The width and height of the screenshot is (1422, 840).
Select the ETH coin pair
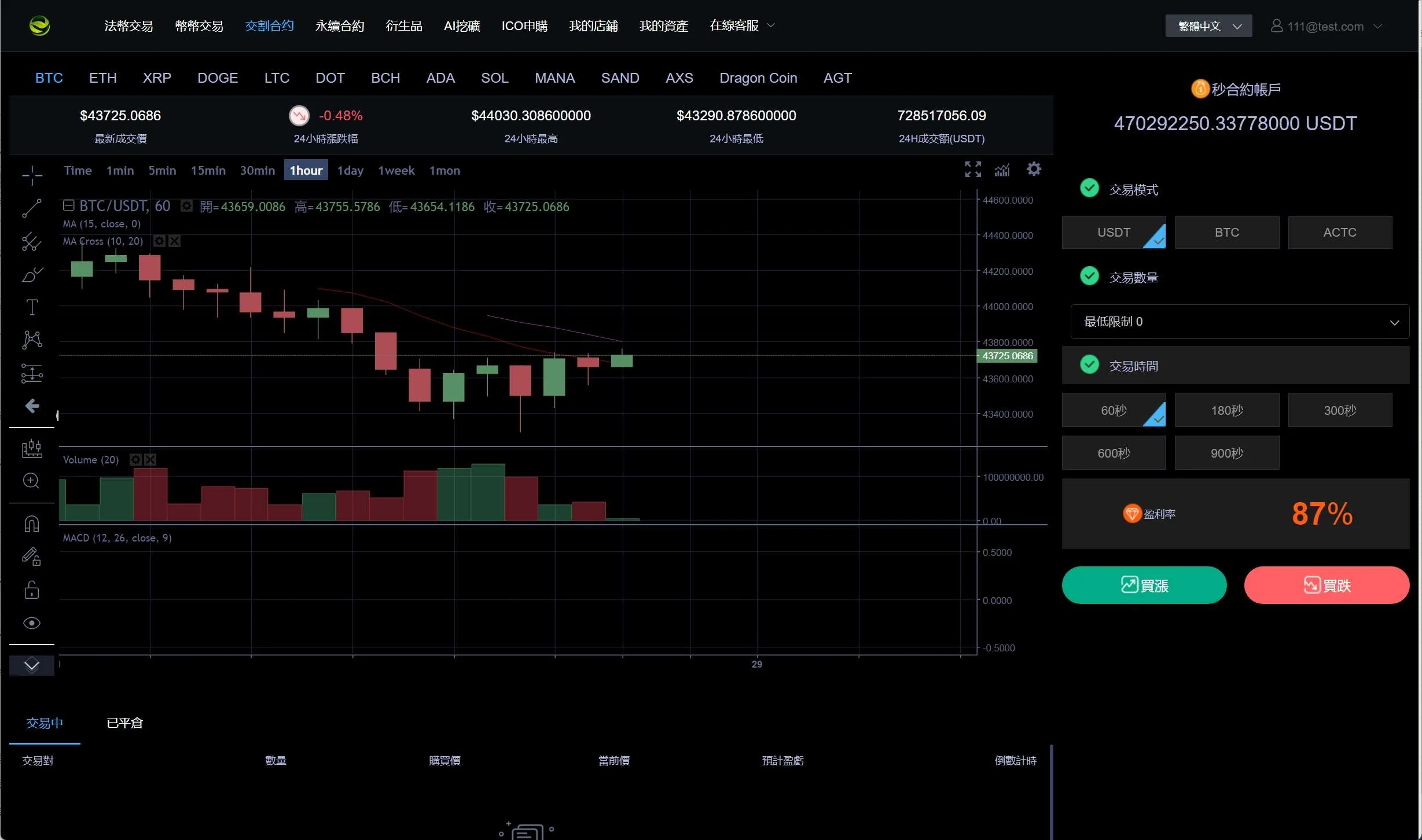(102, 78)
